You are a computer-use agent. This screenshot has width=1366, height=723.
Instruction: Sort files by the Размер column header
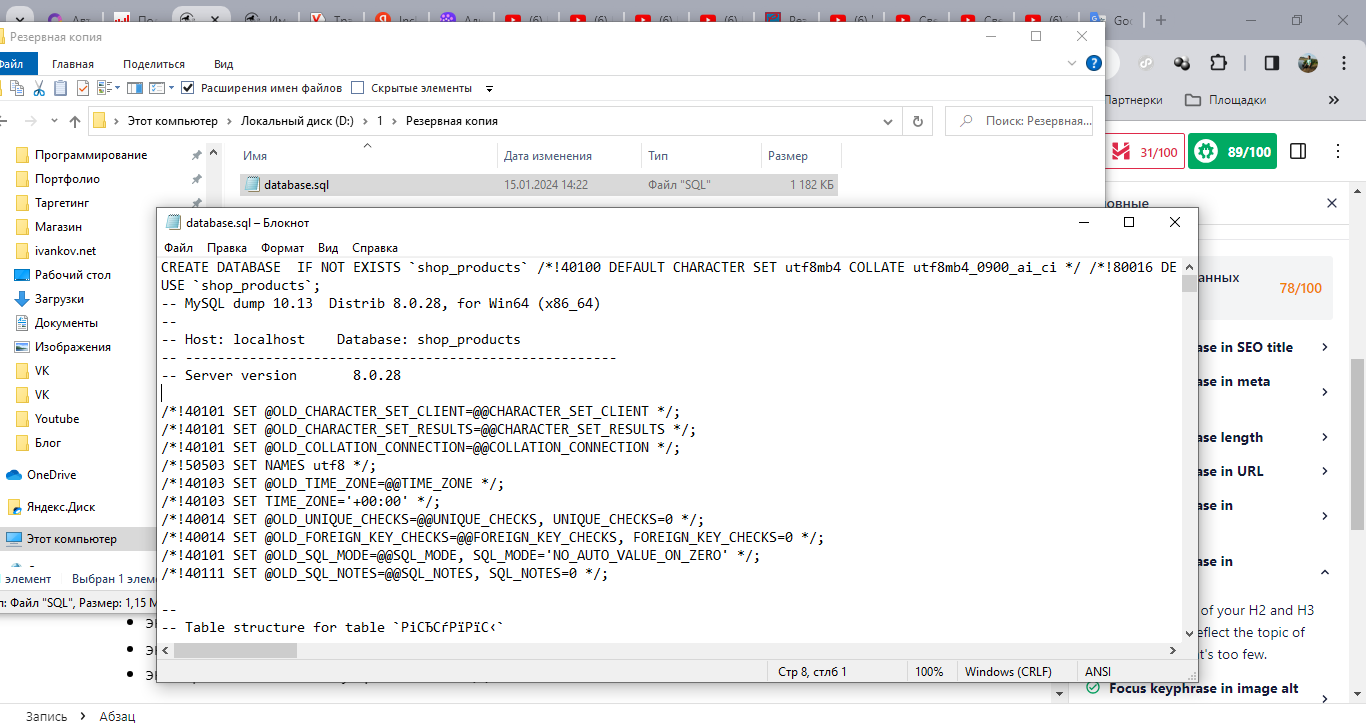(x=801, y=156)
